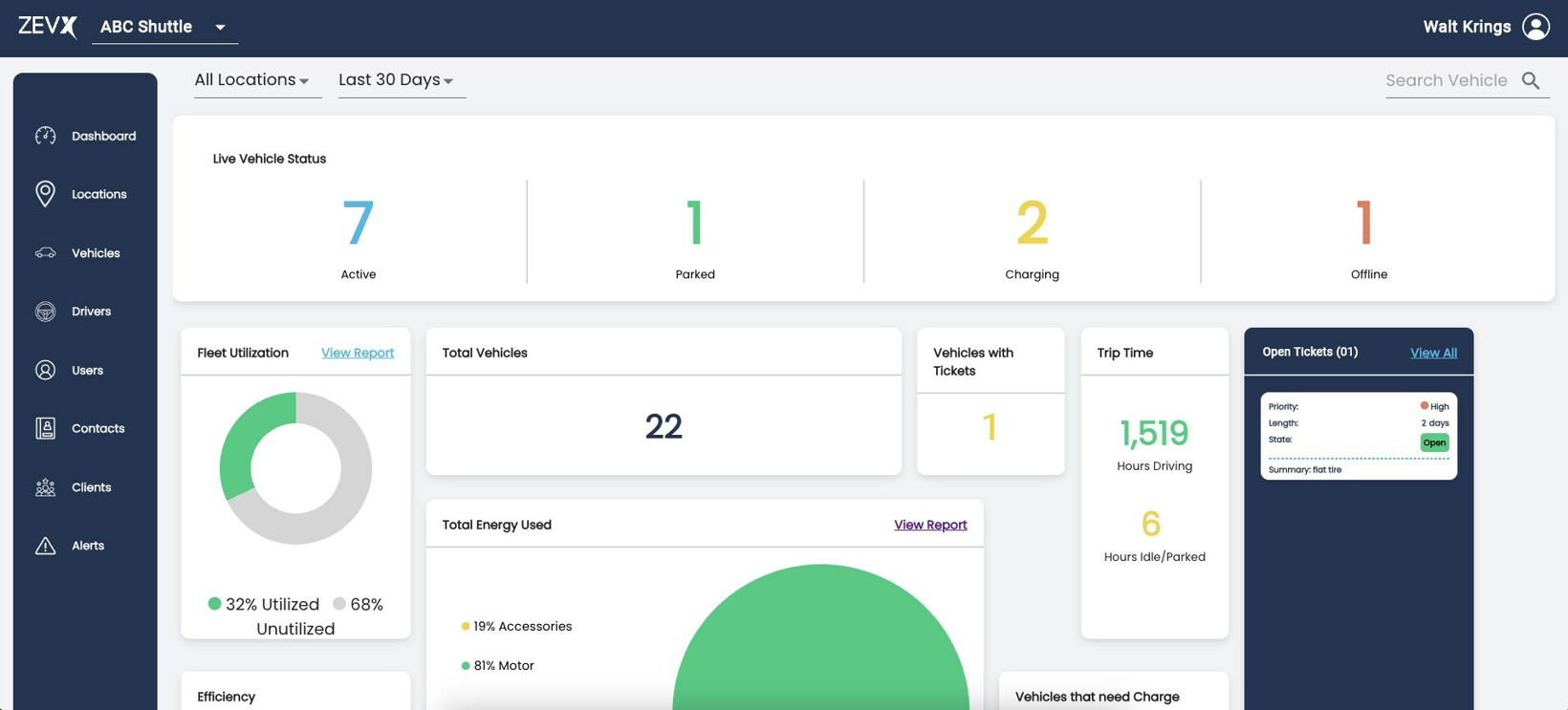Click the Vehicles car icon
The image size is (1568, 710).
coord(45,253)
